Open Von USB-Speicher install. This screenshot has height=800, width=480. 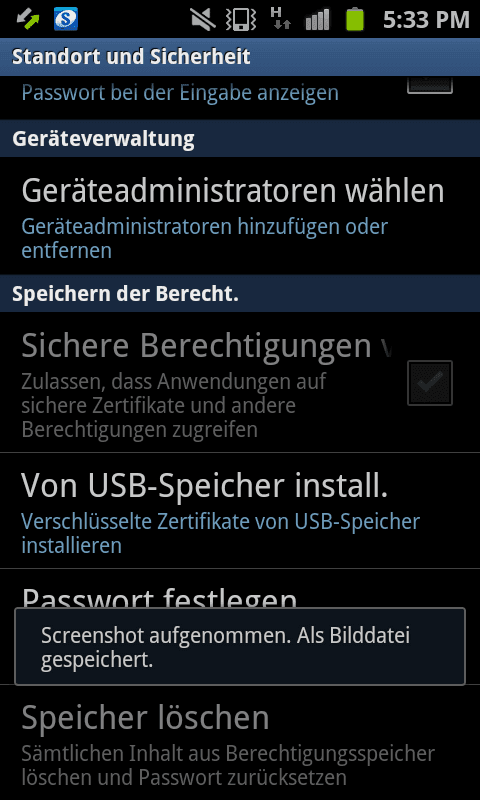(240, 511)
